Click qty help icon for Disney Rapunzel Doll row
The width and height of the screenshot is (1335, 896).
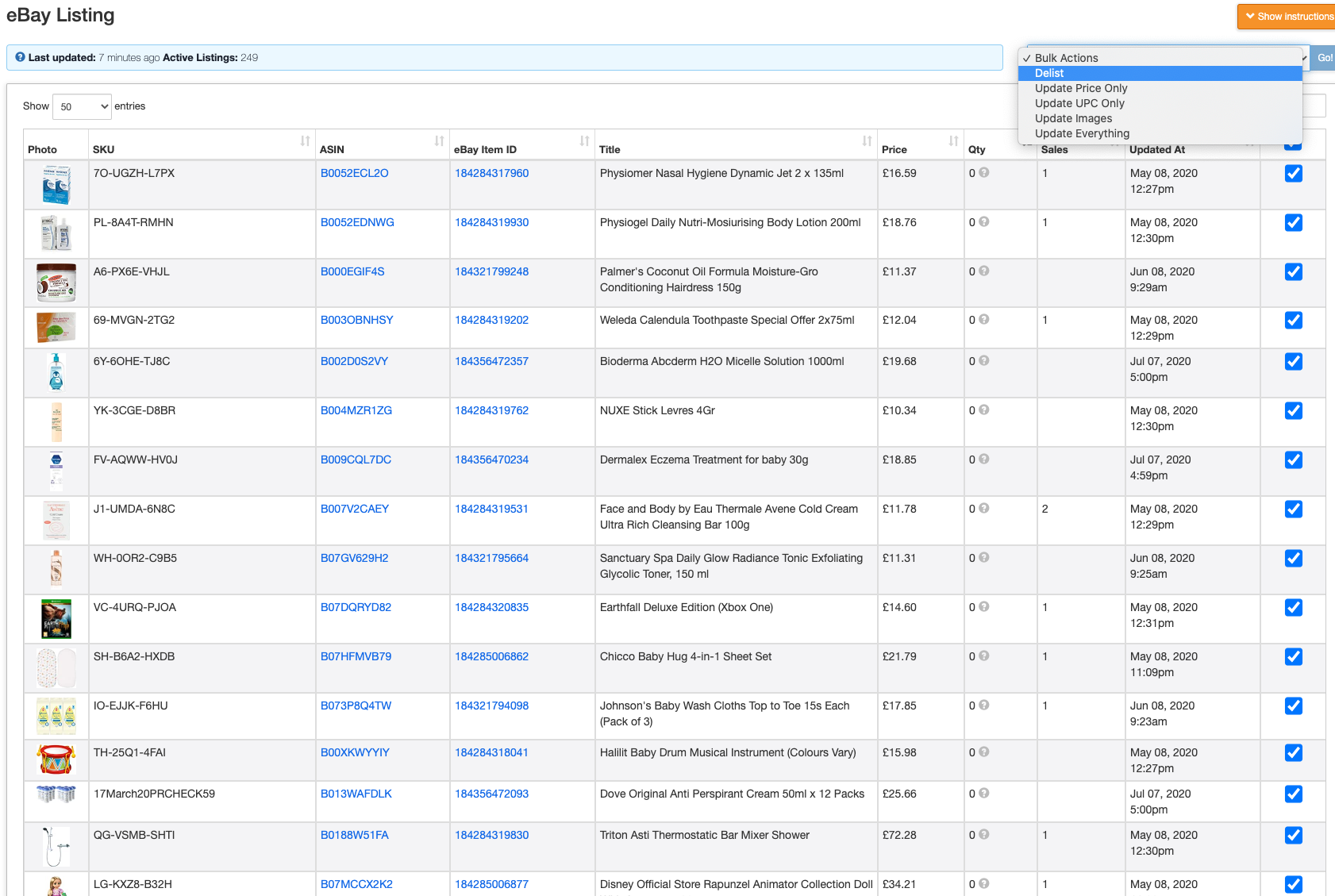pos(984,883)
